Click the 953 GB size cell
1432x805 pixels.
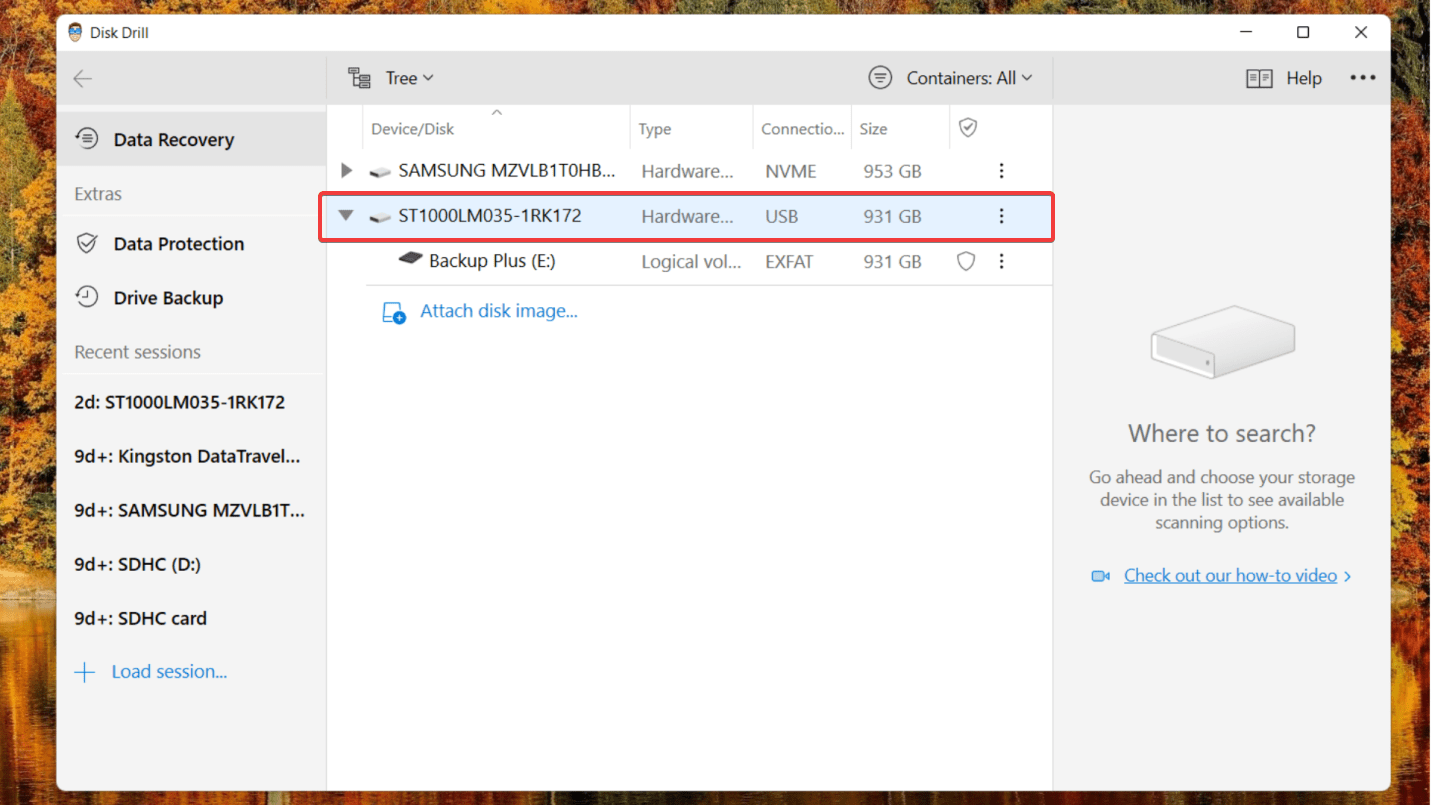click(892, 171)
